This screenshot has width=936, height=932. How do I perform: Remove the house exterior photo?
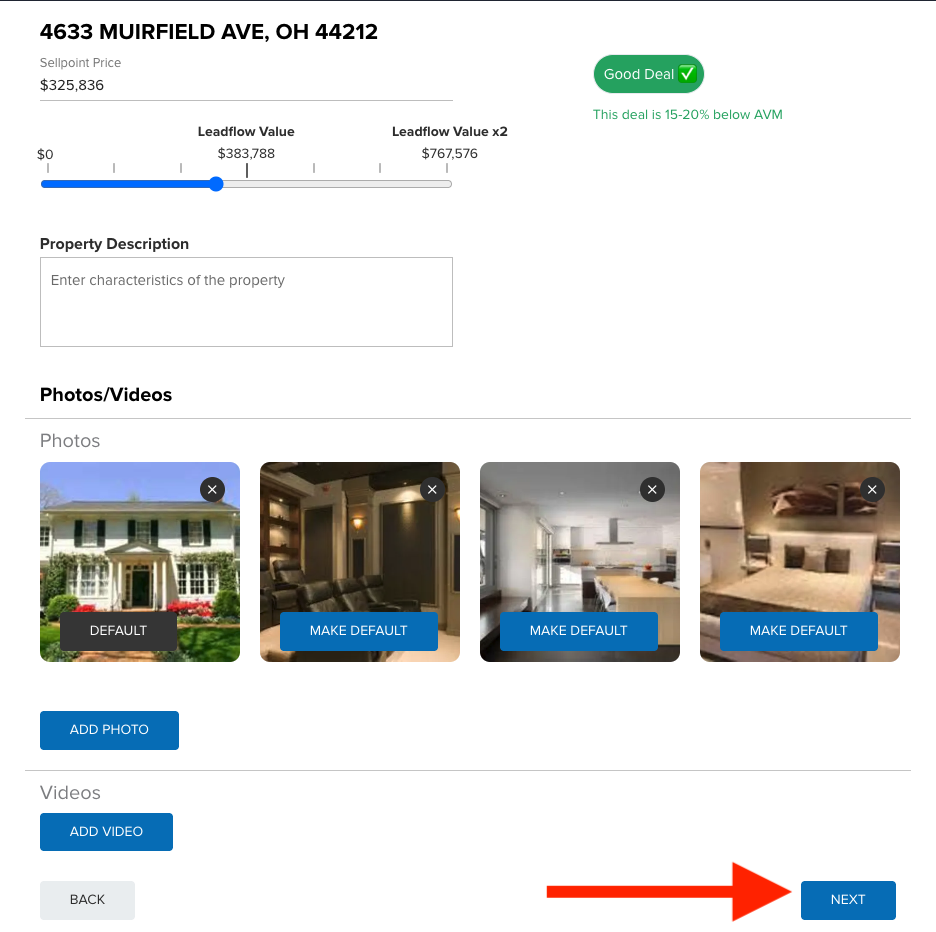click(x=212, y=490)
